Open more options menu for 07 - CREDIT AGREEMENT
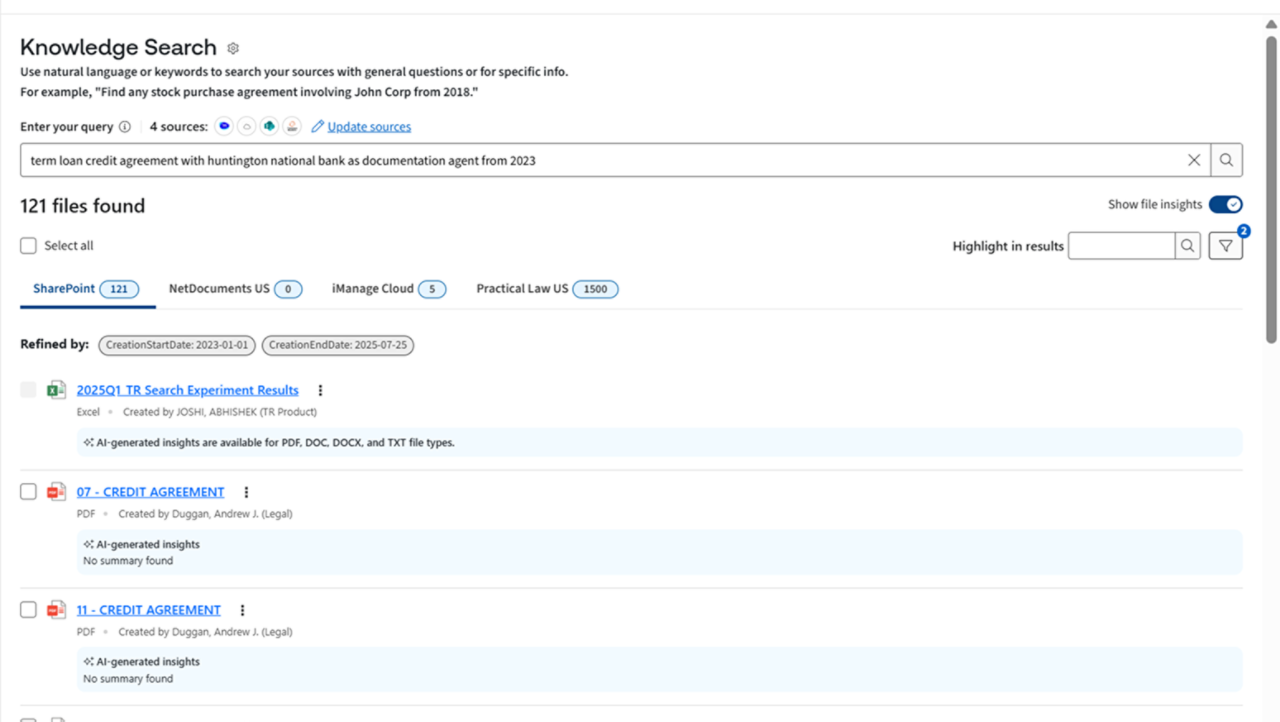The image size is (1280, 722). [246, 492]
